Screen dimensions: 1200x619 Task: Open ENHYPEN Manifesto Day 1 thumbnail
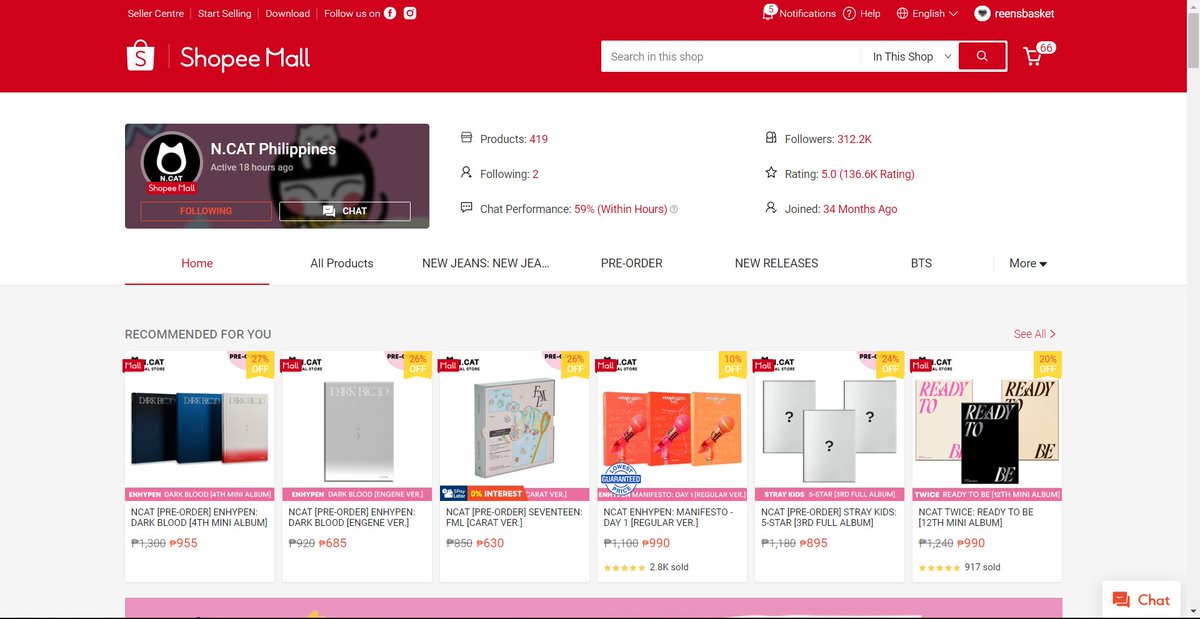[x=672, y=426]
